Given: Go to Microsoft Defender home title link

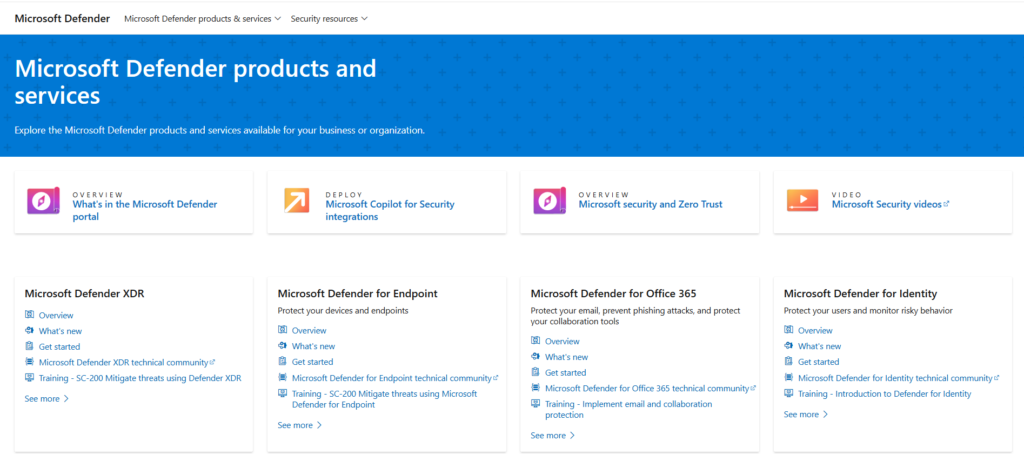Looking at the screenshot, I should point(62,18).
